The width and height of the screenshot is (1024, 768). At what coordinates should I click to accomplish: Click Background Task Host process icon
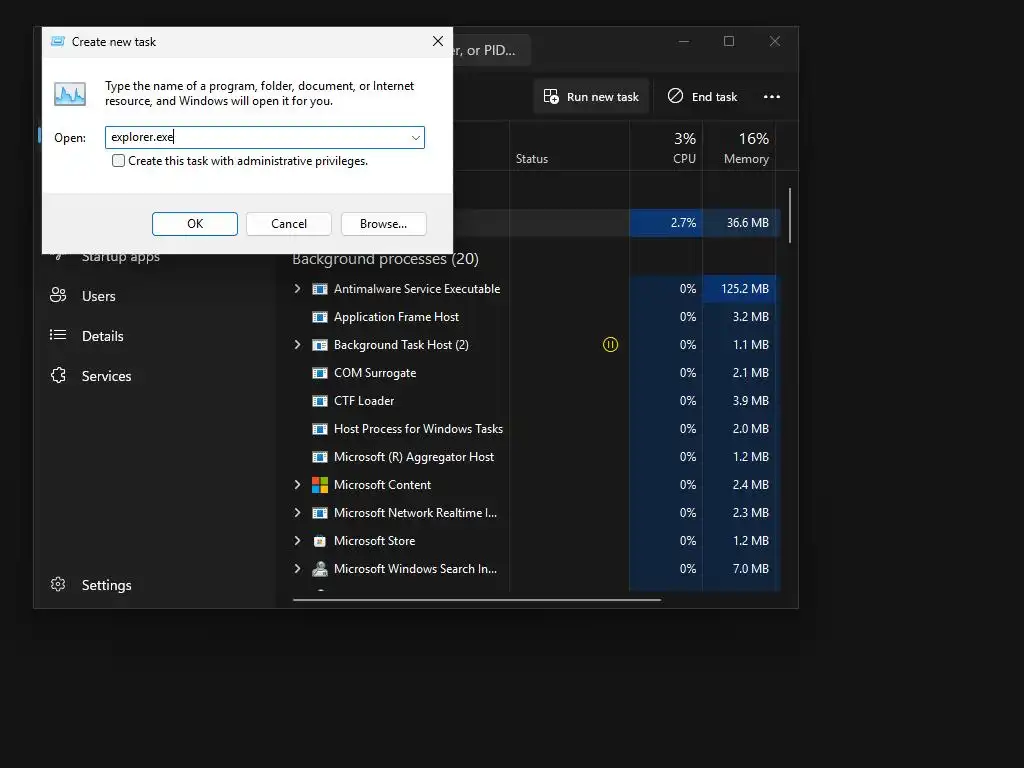[320, 345]
